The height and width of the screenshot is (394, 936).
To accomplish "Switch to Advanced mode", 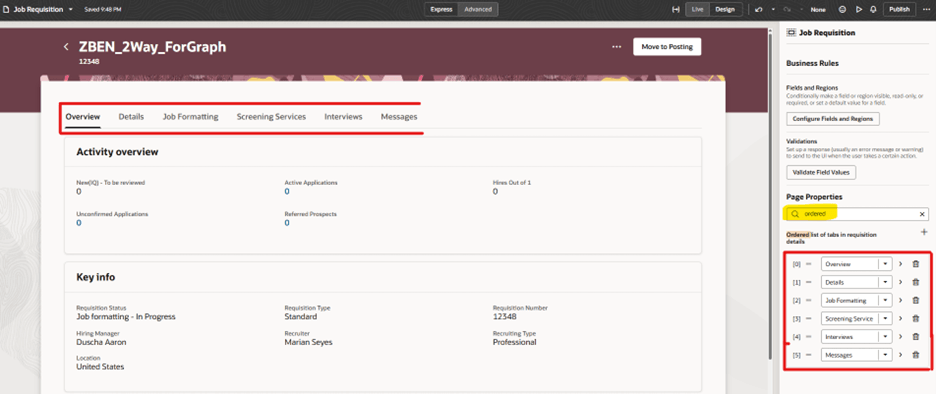I will click(478, 10).
